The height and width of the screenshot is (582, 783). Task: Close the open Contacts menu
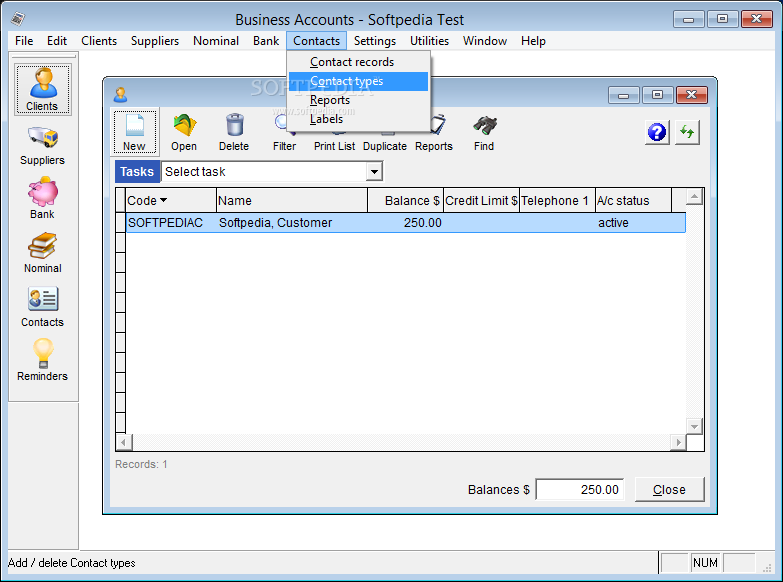pos(317,41)
